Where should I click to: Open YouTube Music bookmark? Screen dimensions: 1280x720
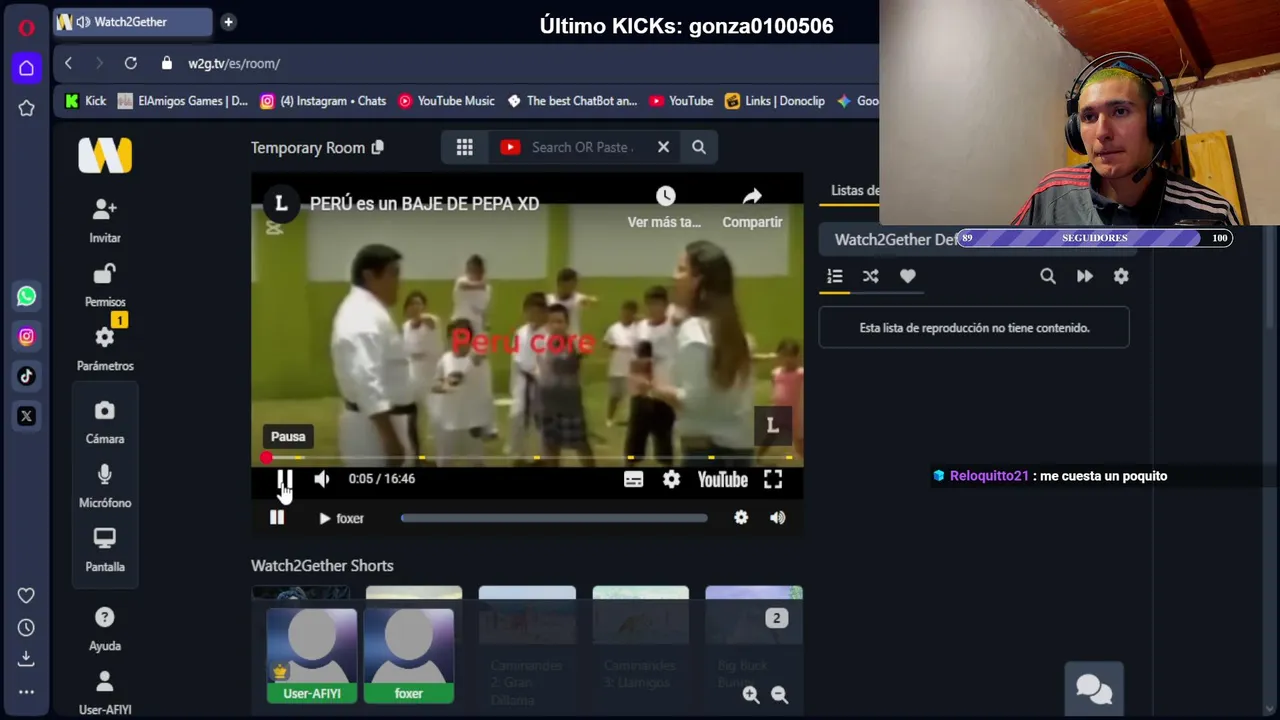(x=446, y=101)
